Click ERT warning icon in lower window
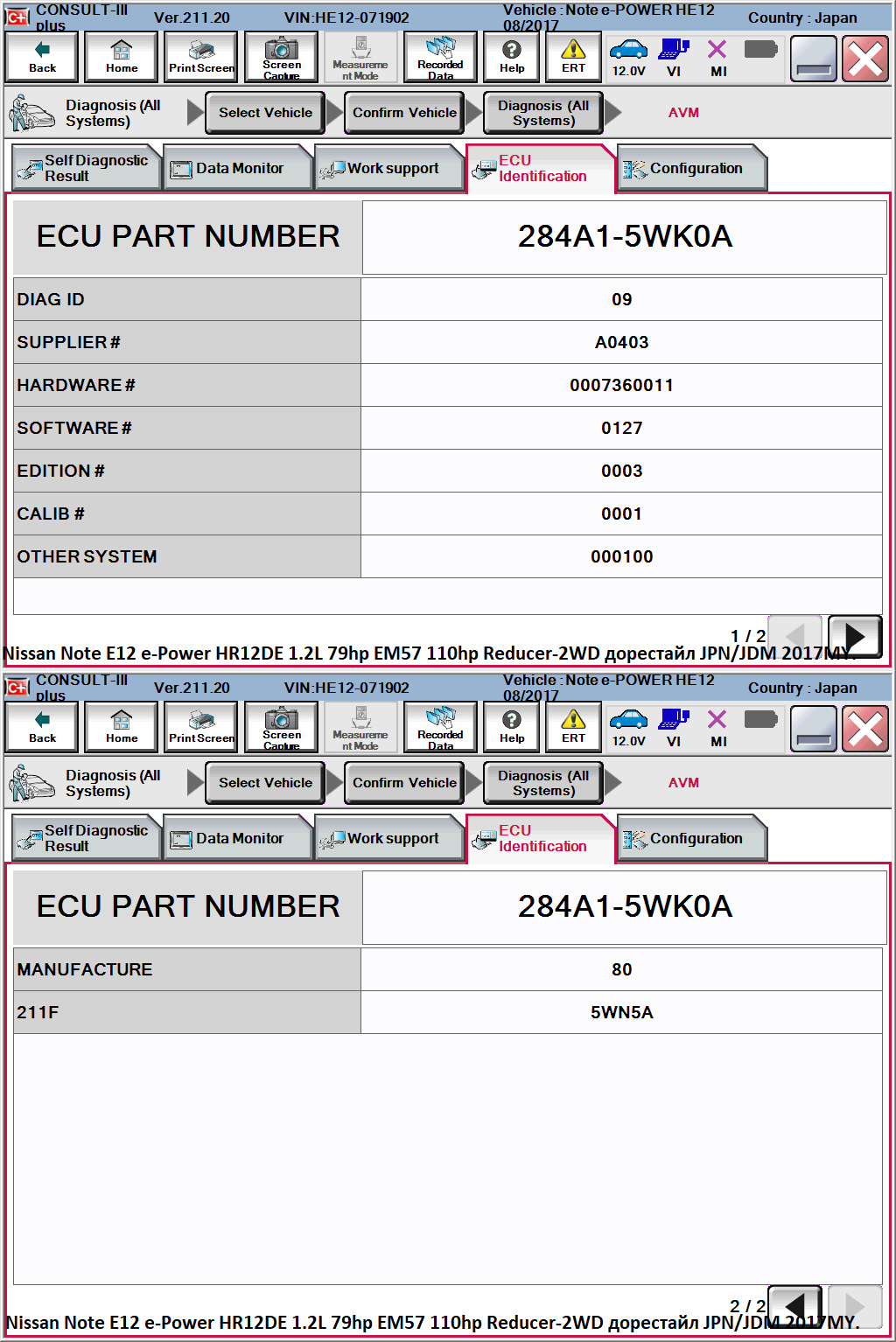Image resolution: width=896 pixels, height=1342 pixels. pos(573,727)
